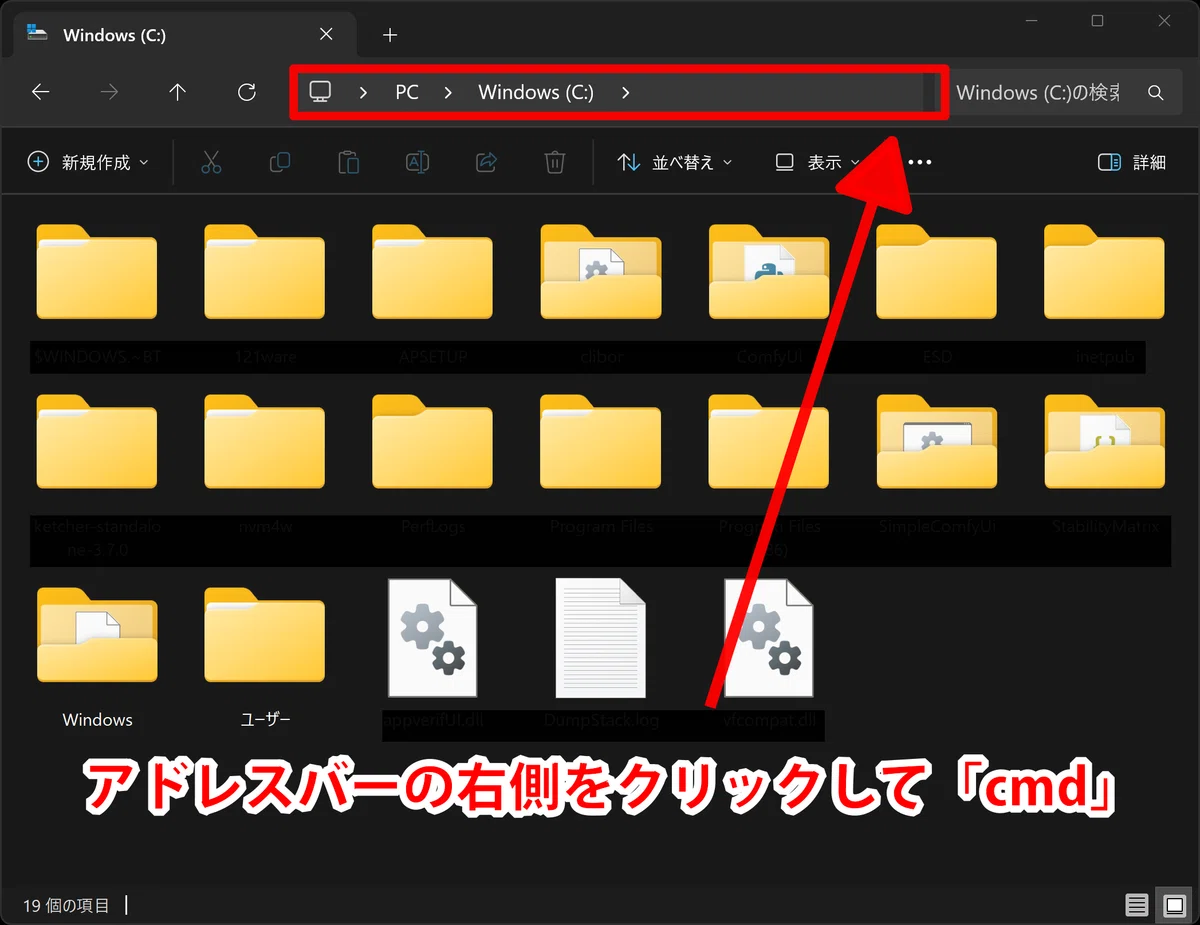
Task: Click the search magnifier icon
Action: pos(1155,92)
